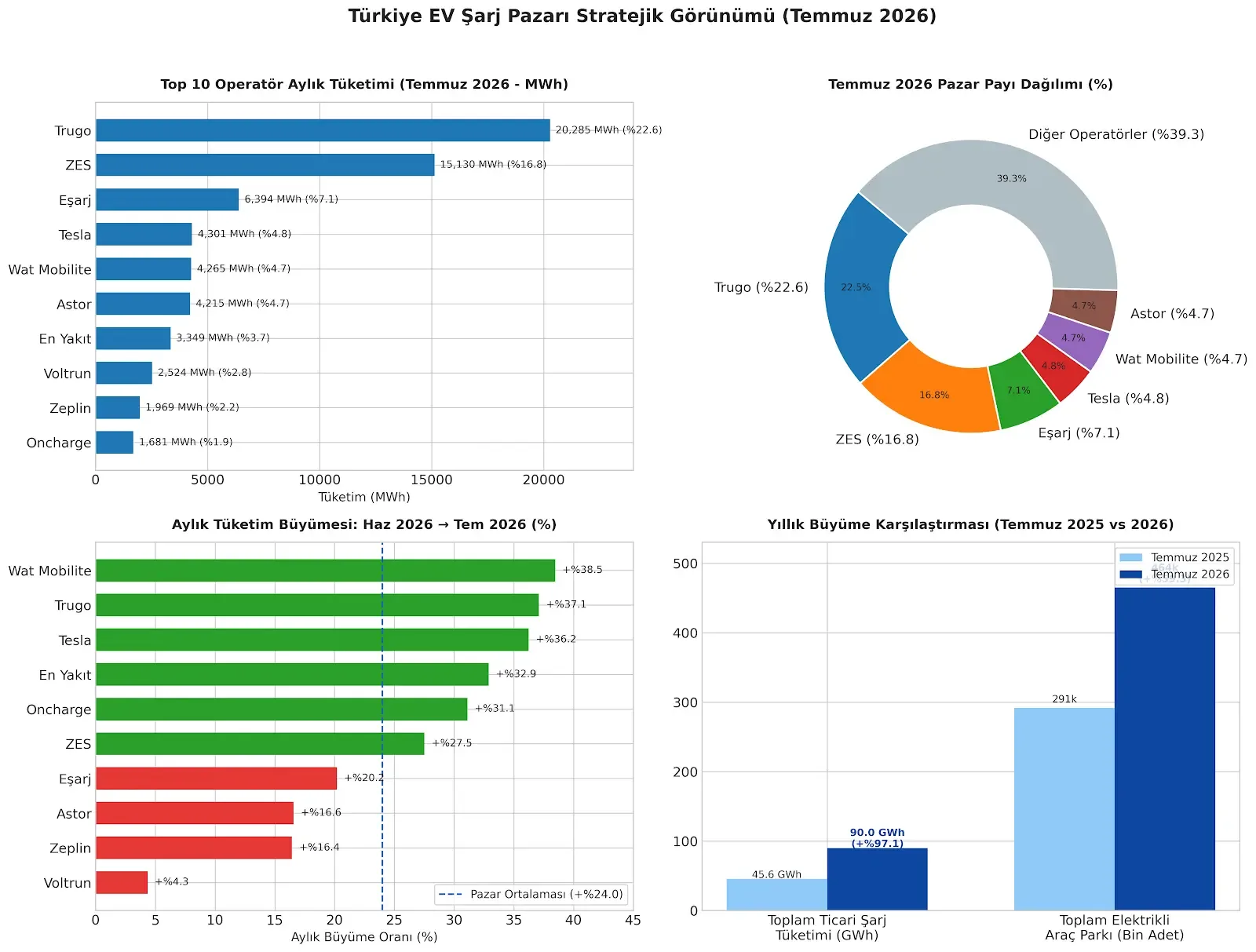Select the Trugo consumption bar in Top 10 chart
The image size is (1256, 952).
[323, 130]
